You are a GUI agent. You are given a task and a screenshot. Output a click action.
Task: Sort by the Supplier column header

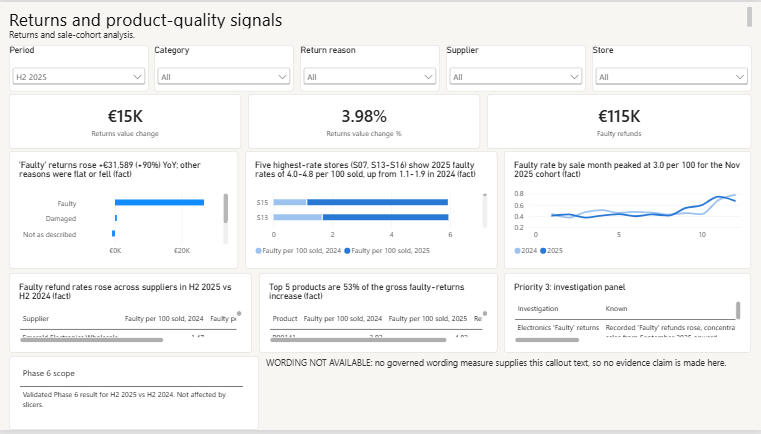[x=35, y=319]
